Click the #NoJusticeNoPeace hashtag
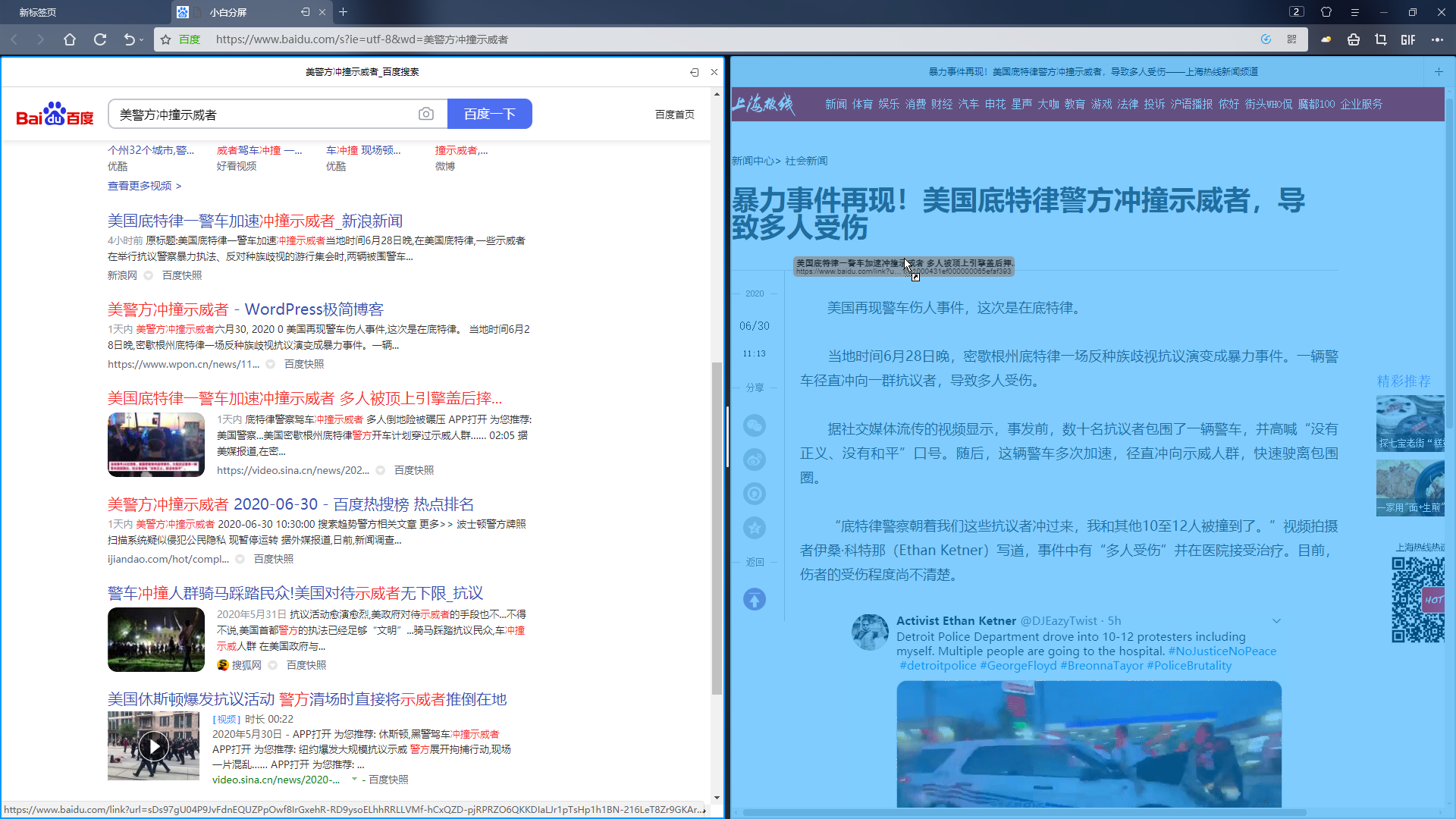Image resolution: width=1456 pixels, height=819 pixels. tap(1222, 651)
